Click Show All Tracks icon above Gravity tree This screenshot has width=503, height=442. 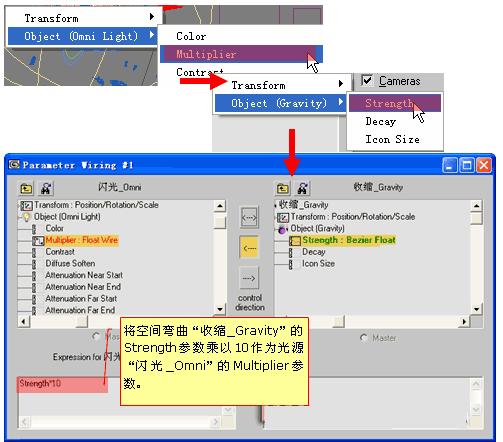point(283,189)
